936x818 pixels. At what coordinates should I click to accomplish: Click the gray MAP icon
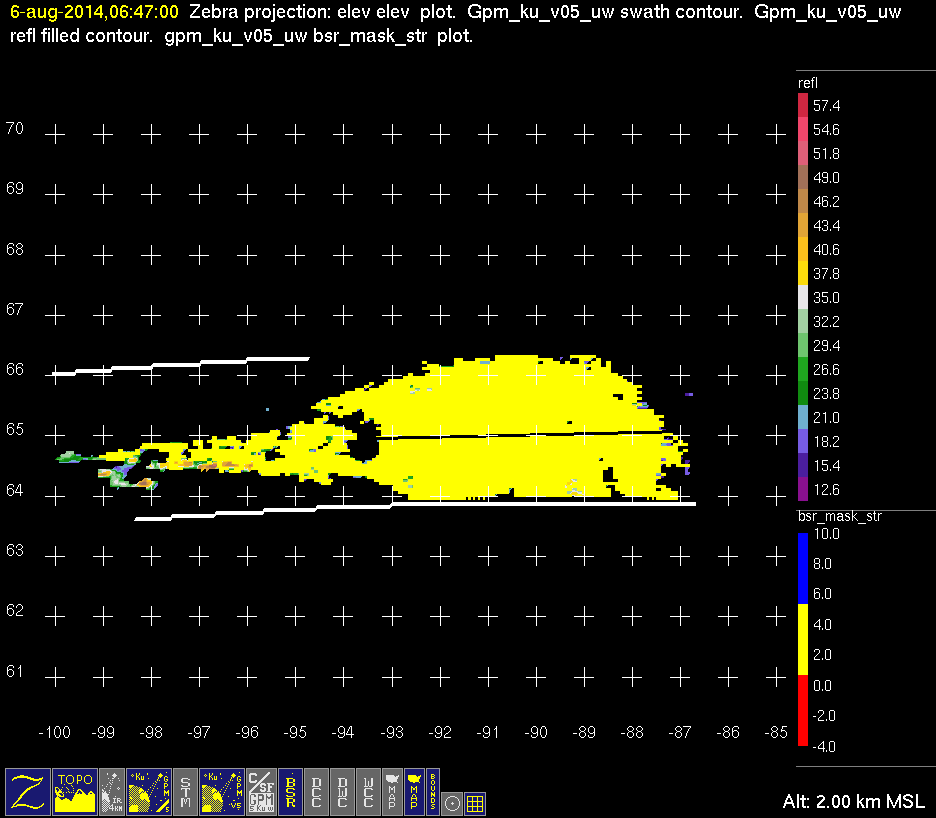pyautogui.click(x=392, y=790)
